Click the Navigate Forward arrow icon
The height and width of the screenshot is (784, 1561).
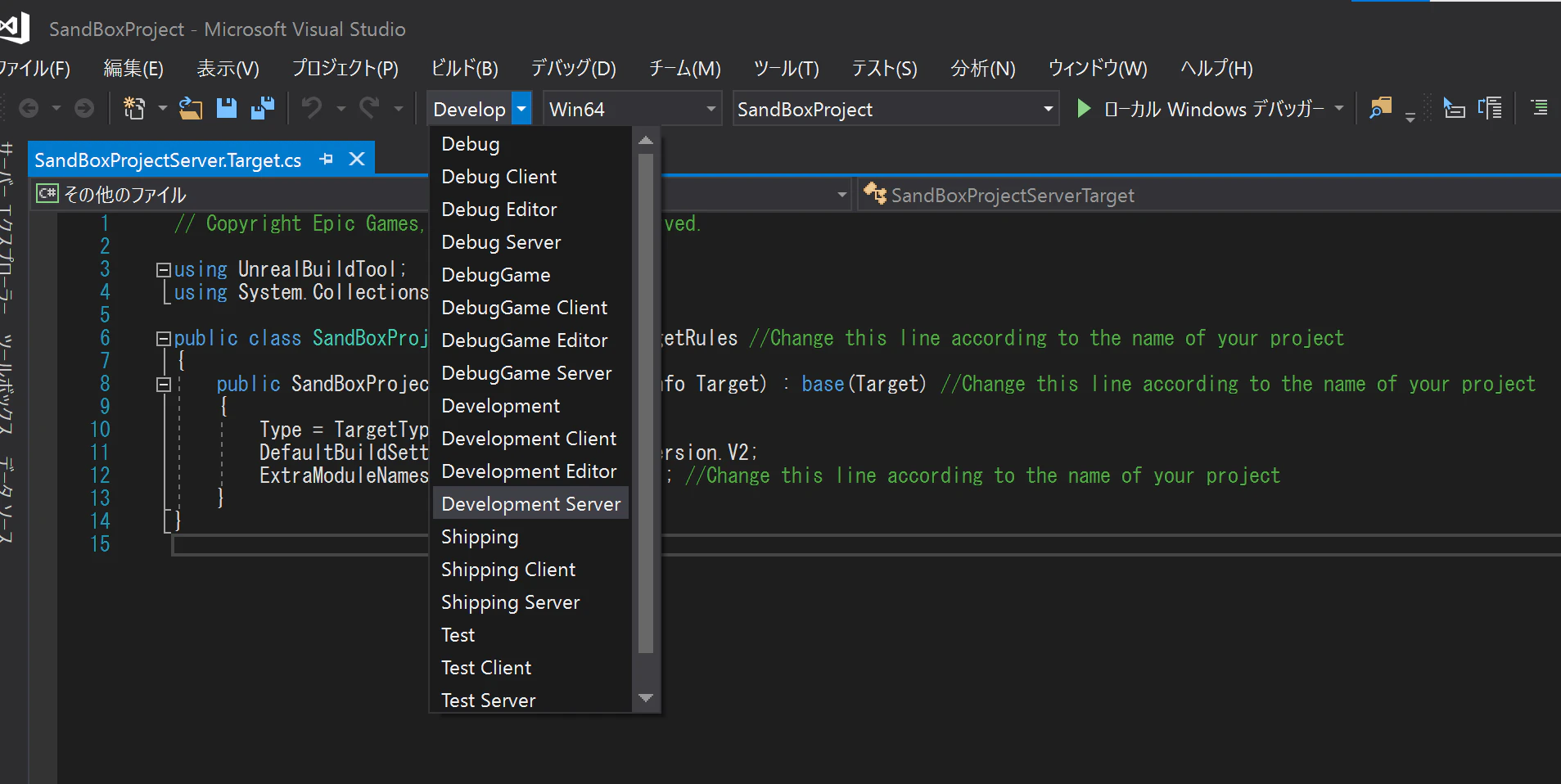pyautogui.click(x=84, y=109)
